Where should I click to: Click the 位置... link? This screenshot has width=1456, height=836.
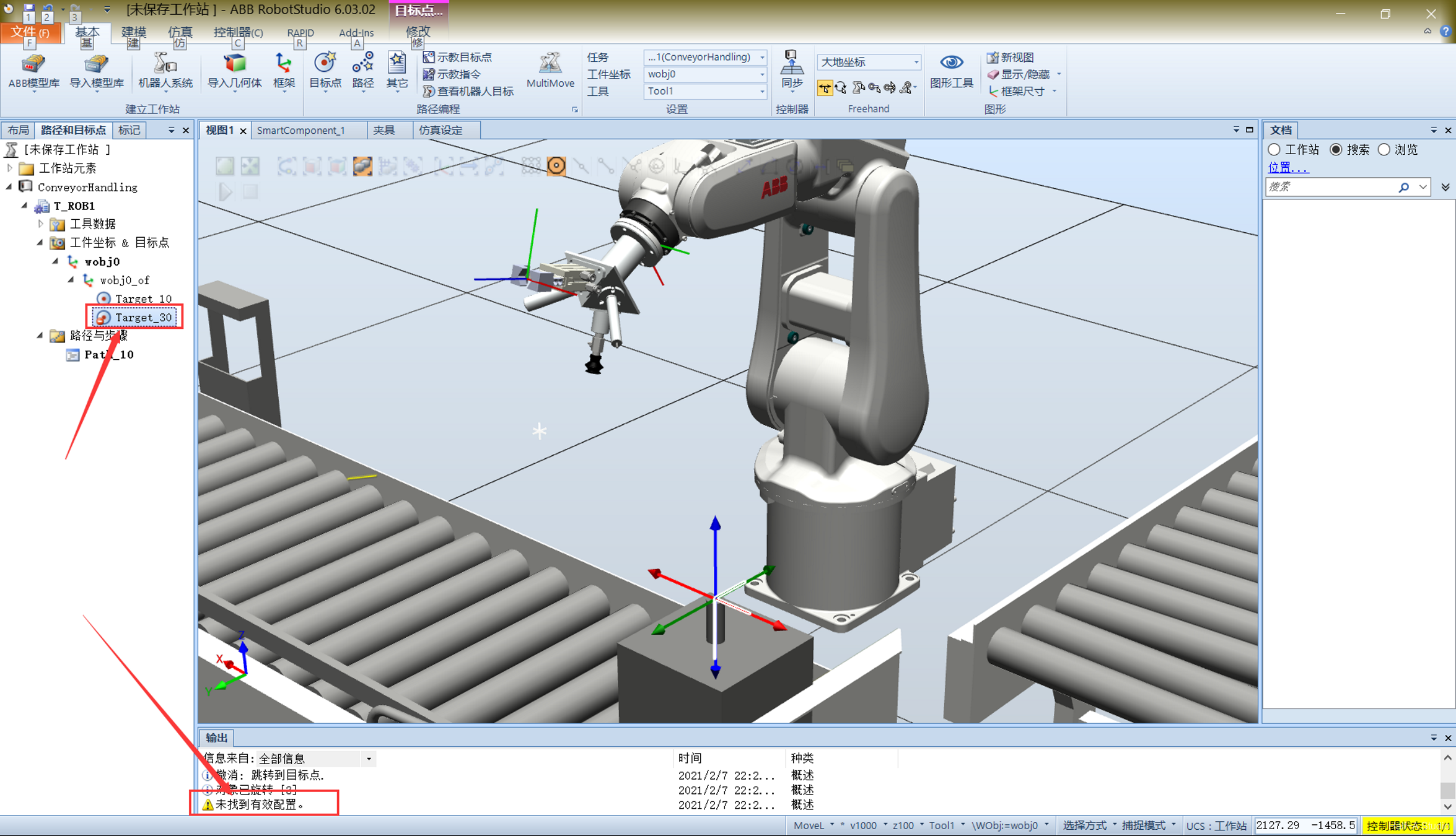click(x=1287, y=168)
